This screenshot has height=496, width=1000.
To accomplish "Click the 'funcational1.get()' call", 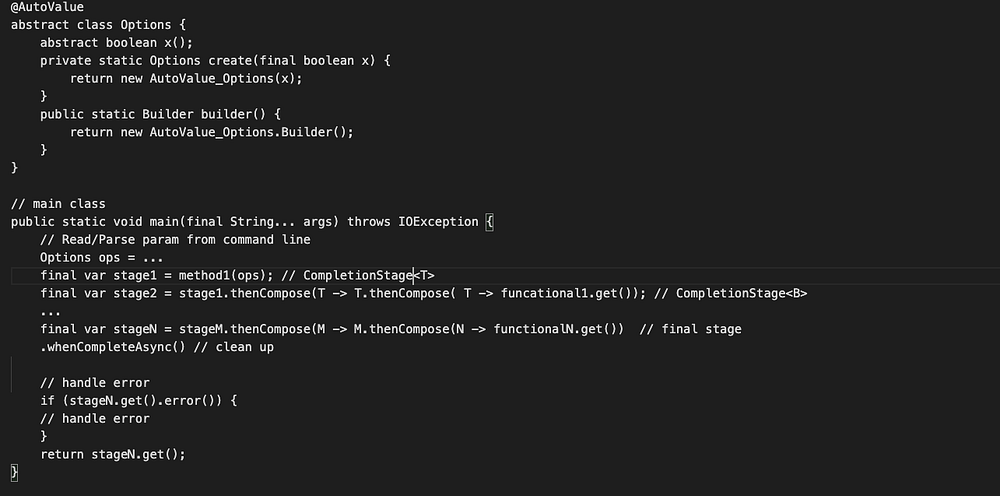I will 571,294.
